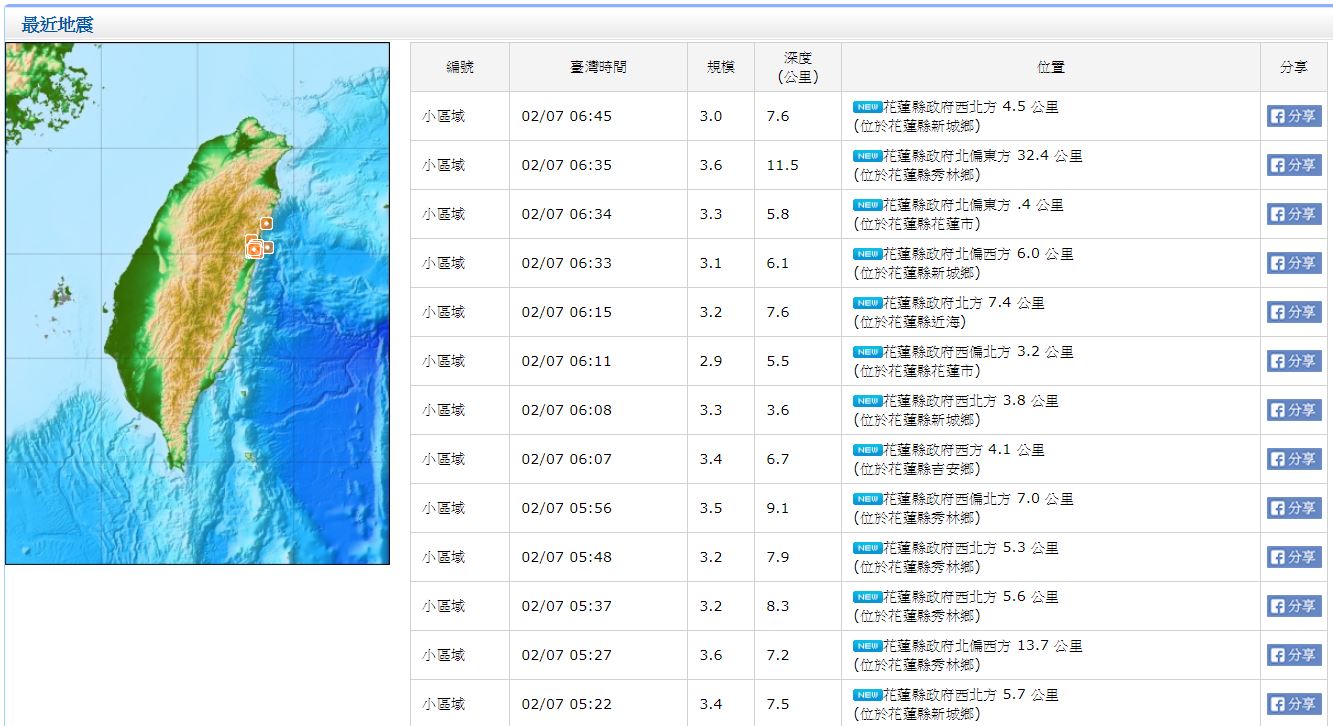Image resolution: width=1333 pixels, height=726 pixels.
Task: Click the 最近地震 section title
Action: [57, 25]
